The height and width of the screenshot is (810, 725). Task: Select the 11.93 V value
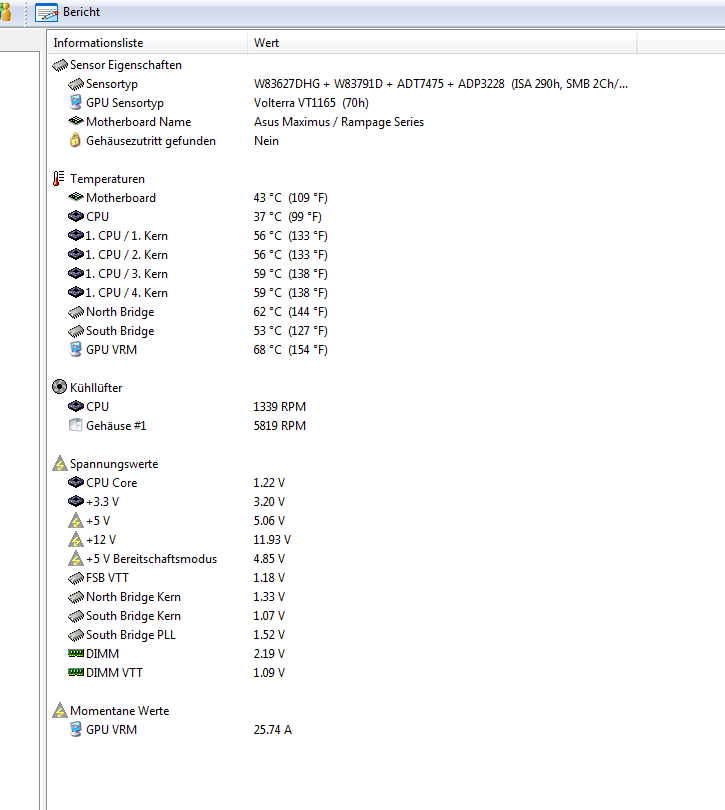tap(272, 540)
